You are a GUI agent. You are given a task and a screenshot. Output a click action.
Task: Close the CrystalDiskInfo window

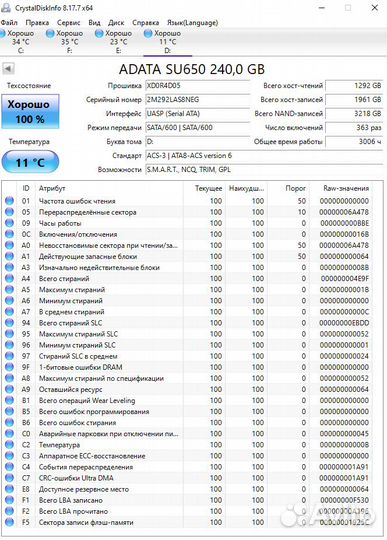click(x=375, y=7)
